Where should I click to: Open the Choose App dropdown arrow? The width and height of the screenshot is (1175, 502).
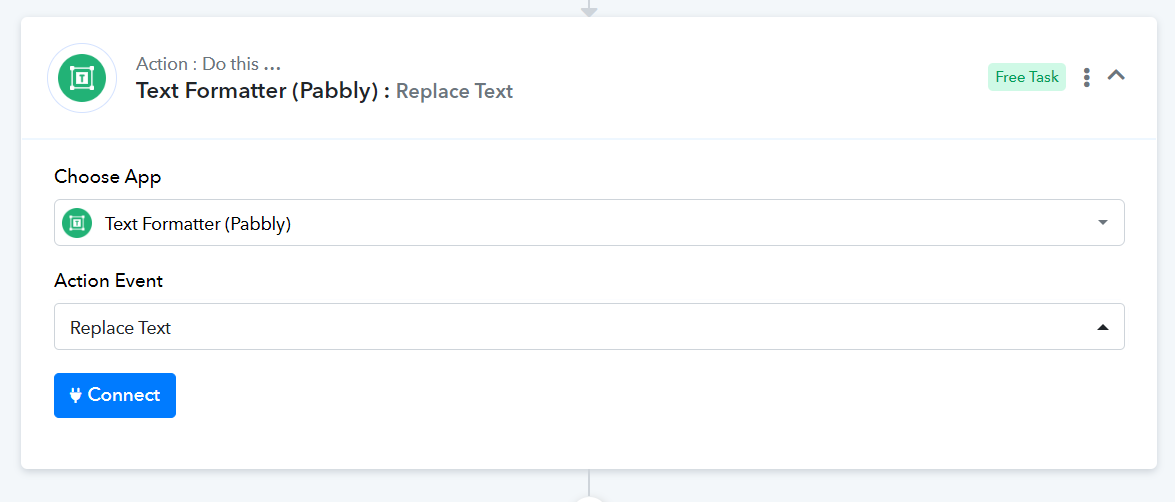1102,223
